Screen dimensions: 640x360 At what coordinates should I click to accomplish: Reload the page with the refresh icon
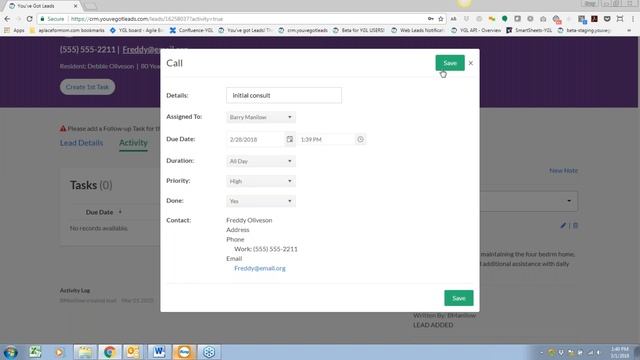click(x=29, y=19)
